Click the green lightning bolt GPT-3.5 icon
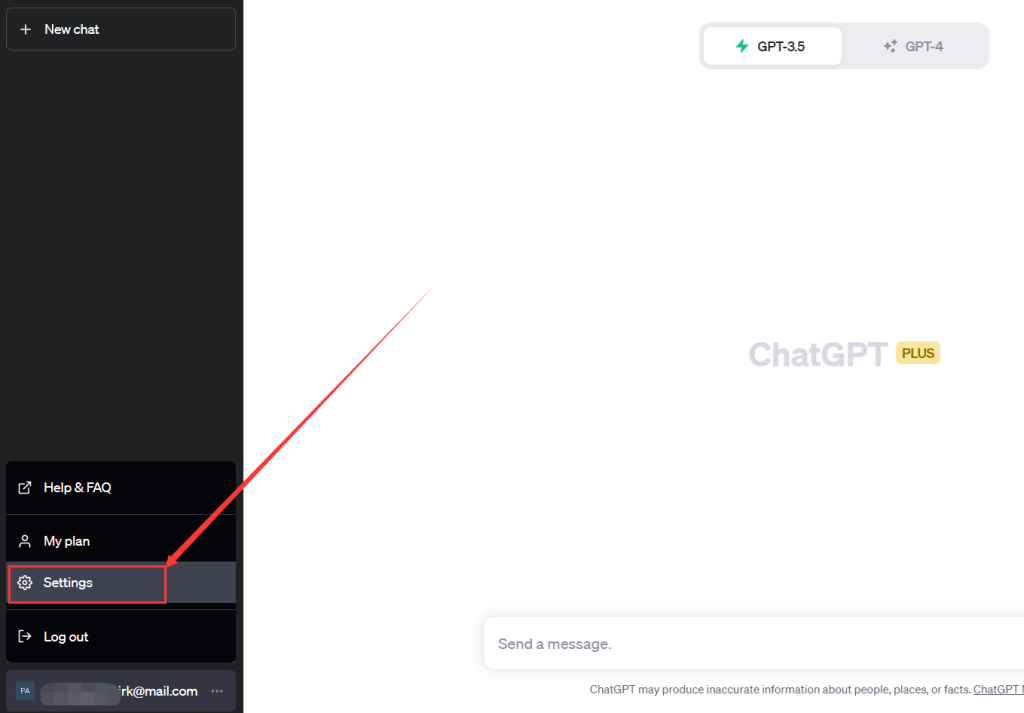1024x713 pixels. tap(742, 46)
